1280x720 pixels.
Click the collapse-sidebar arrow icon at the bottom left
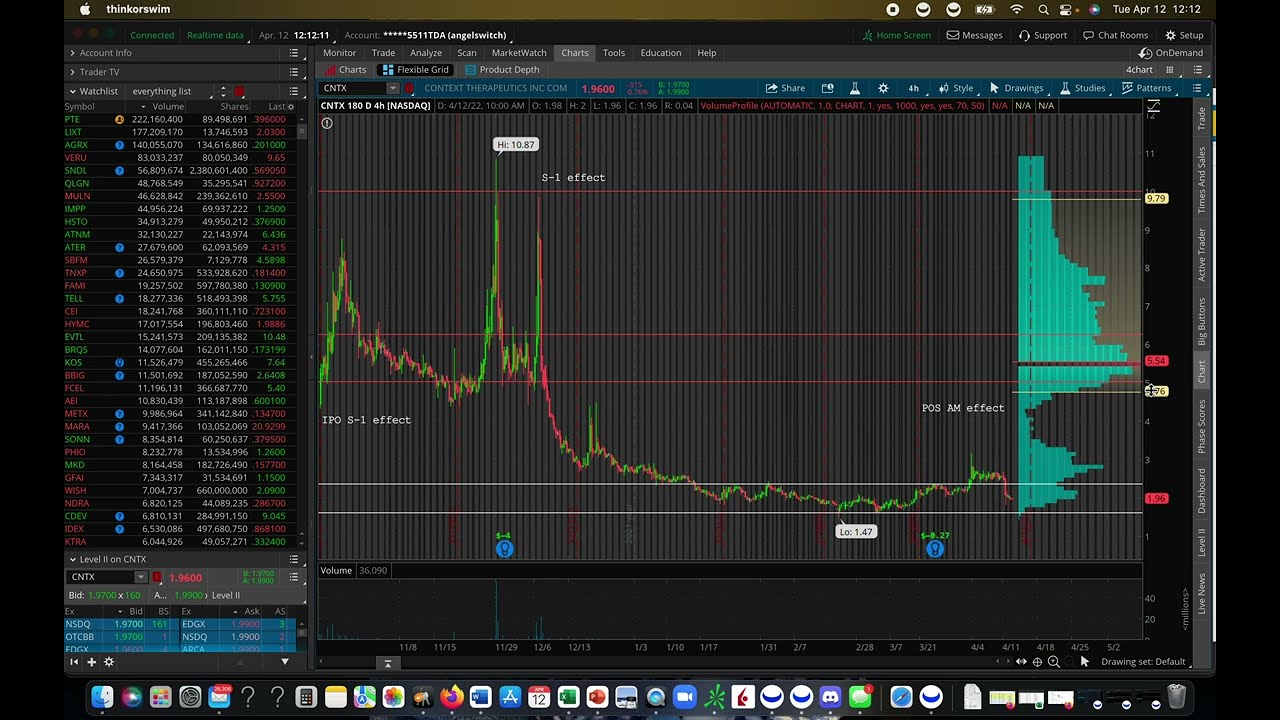click(x=74, y=661)
